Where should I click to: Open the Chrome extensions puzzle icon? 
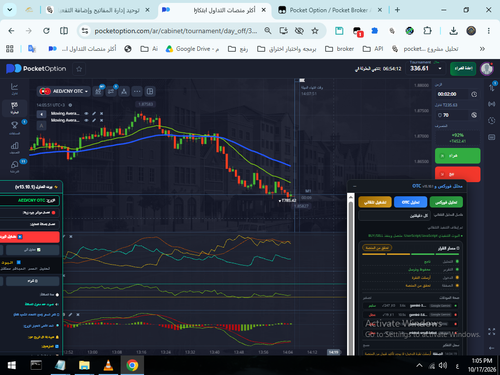[427, 31]
